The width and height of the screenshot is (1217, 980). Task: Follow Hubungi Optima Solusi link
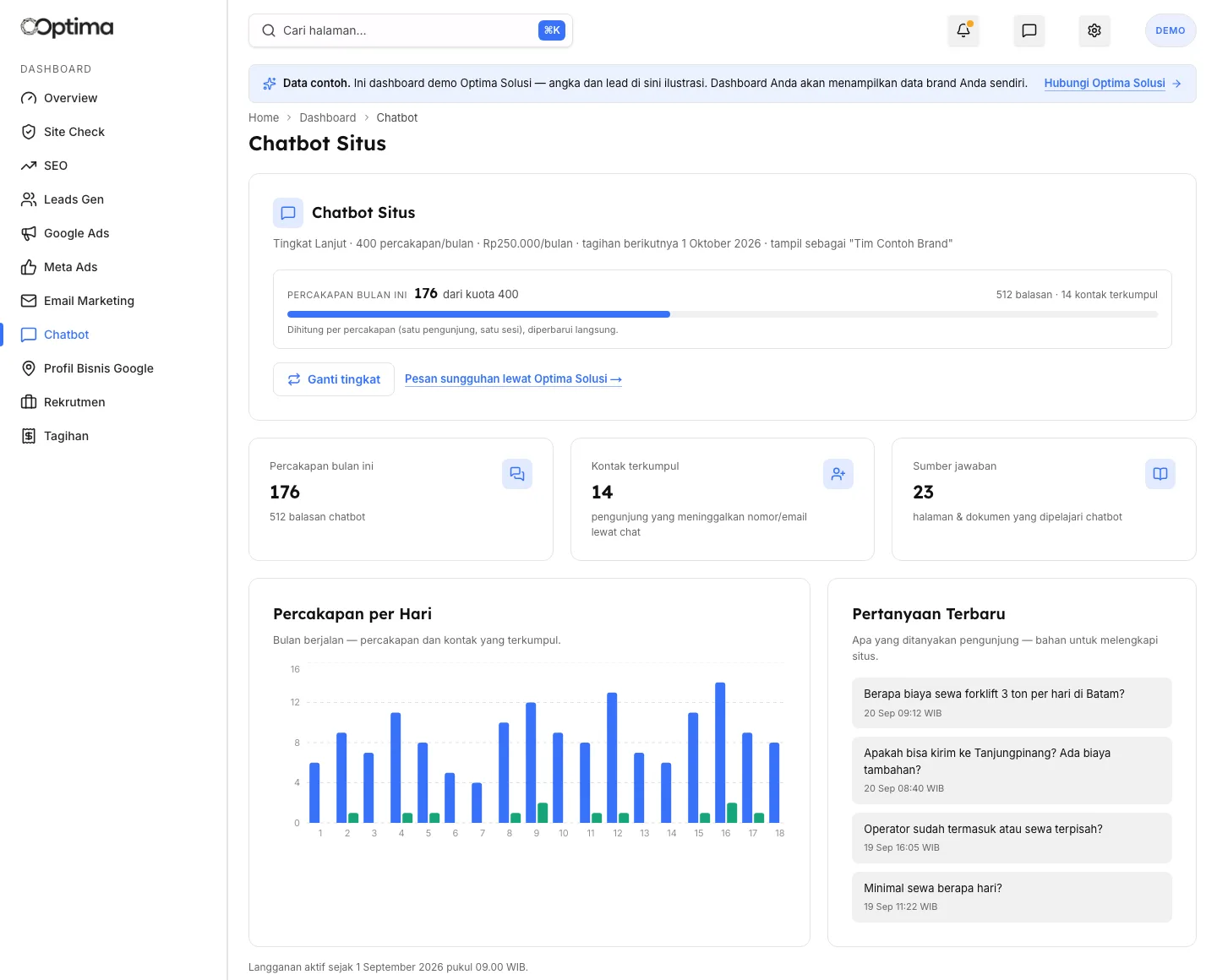(x=1105, y=84)
